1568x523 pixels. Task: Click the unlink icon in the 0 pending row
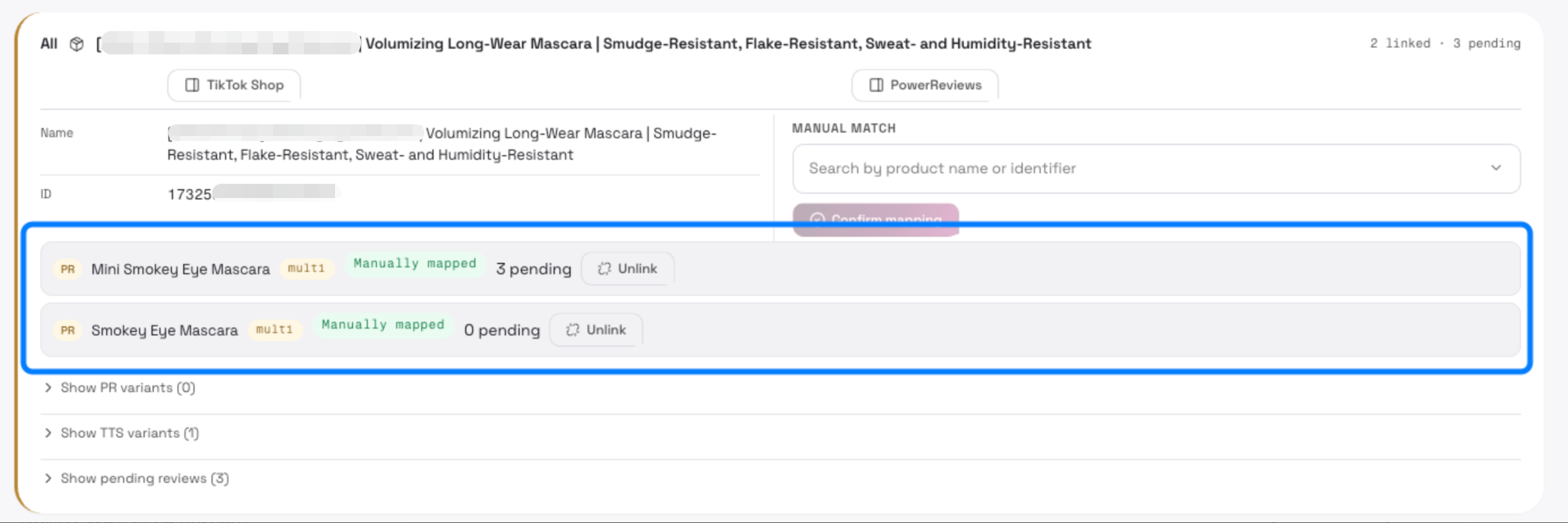click(572, 330)
